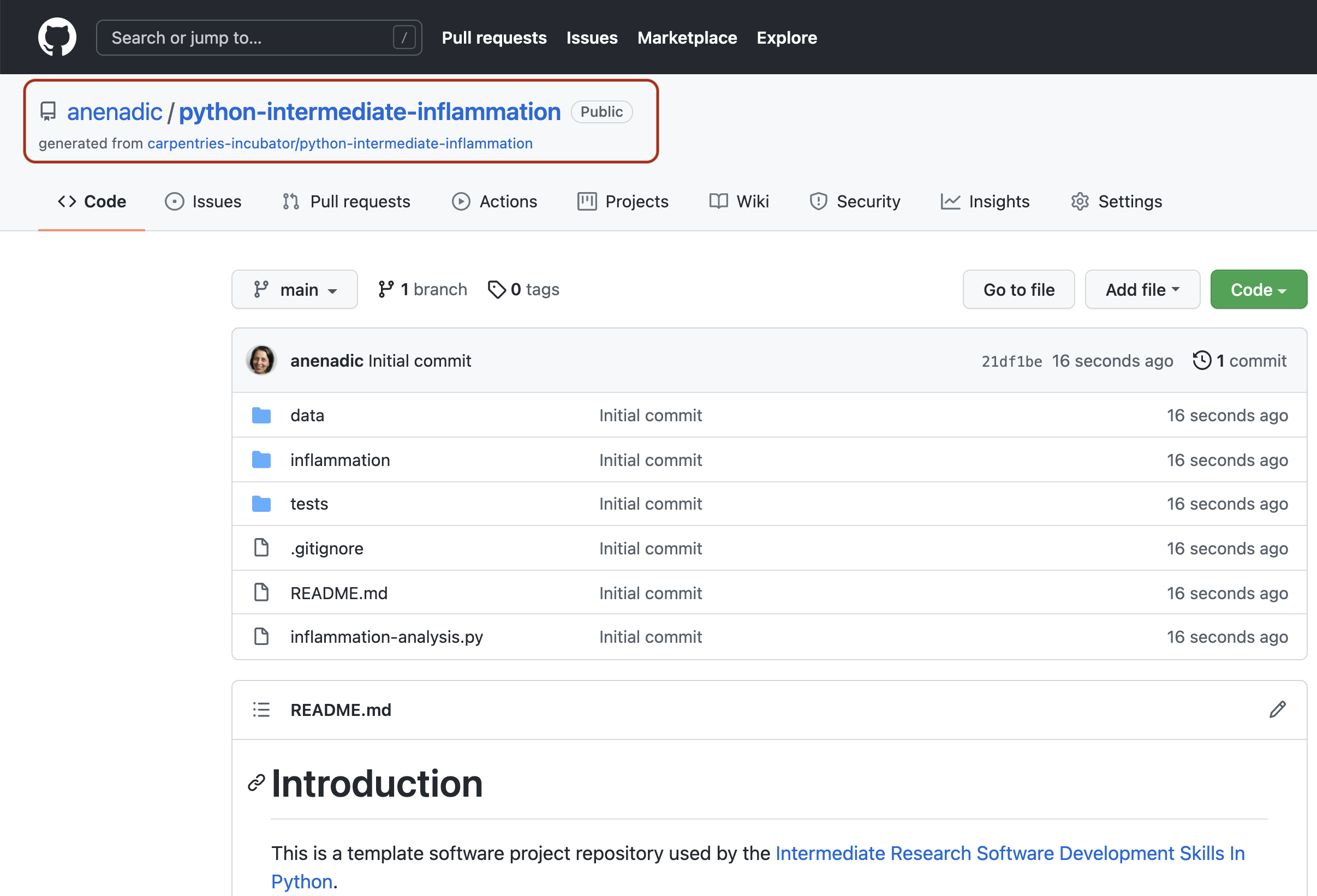
Task: Click the 1 commit history link
Action: point(1241,360)
